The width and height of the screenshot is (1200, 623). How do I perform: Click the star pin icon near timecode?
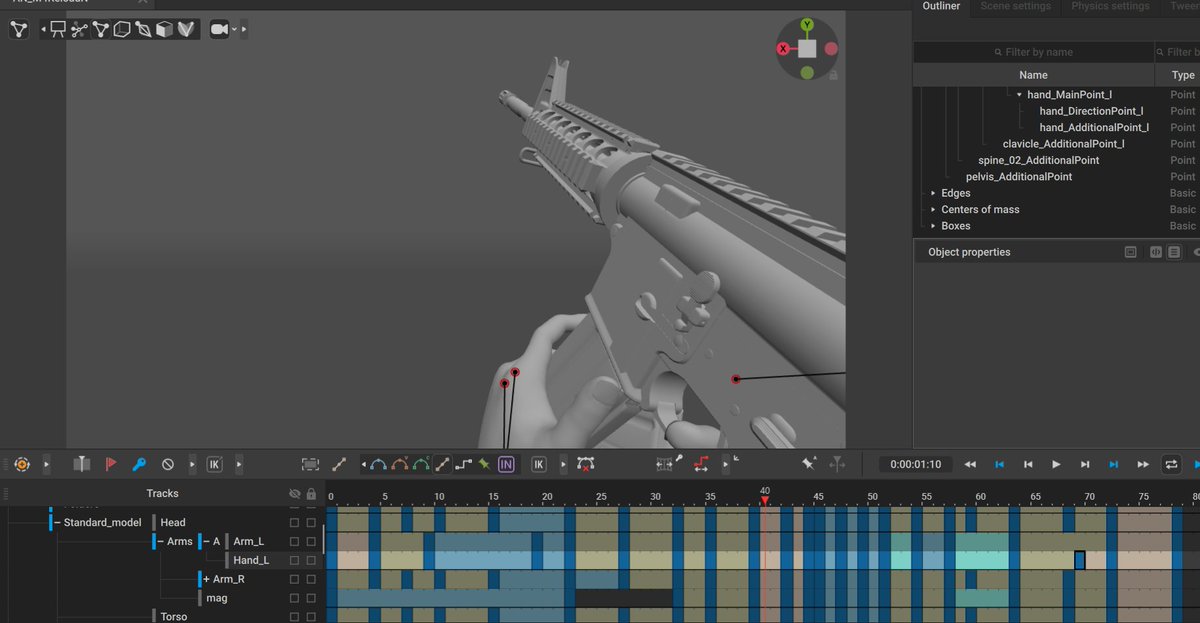tap(808, 464)
